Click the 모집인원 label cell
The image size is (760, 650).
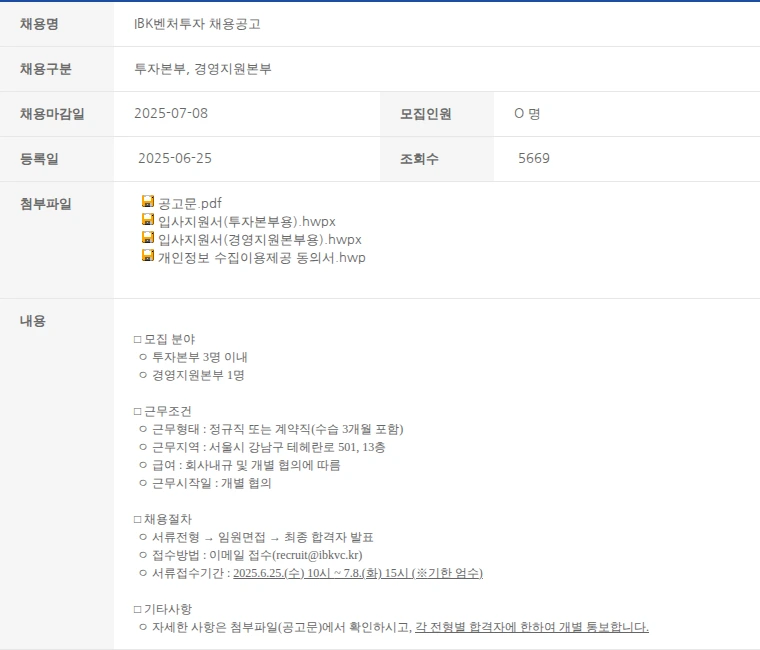437,114
